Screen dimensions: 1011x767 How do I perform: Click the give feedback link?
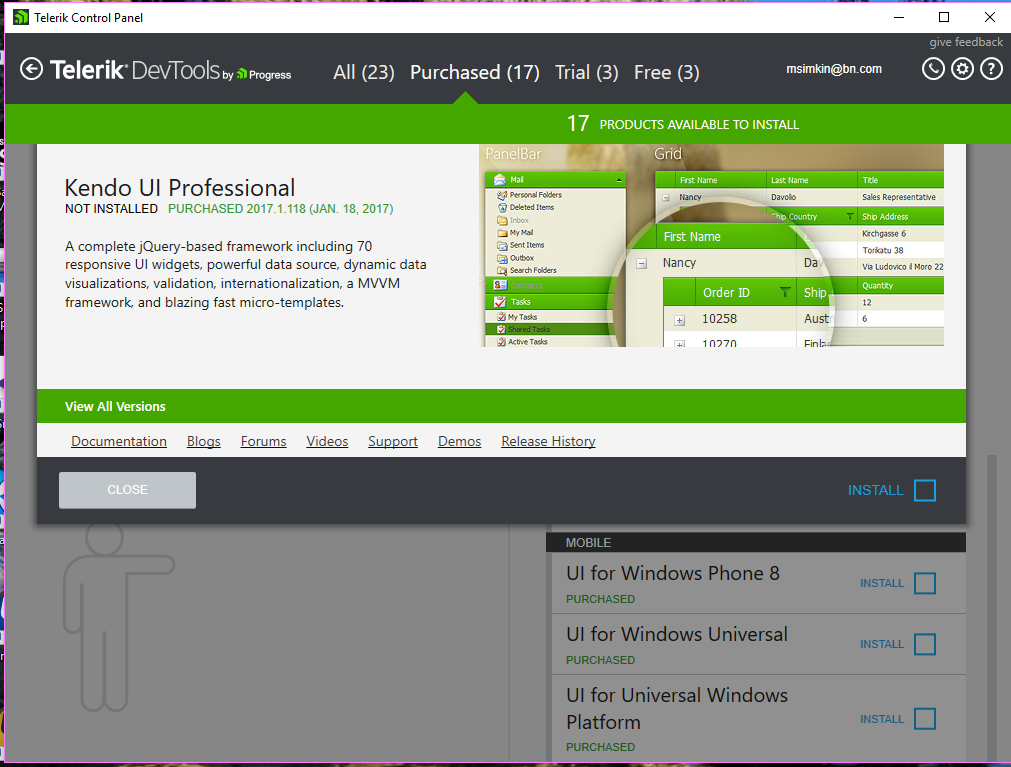(x=966, y=42)
